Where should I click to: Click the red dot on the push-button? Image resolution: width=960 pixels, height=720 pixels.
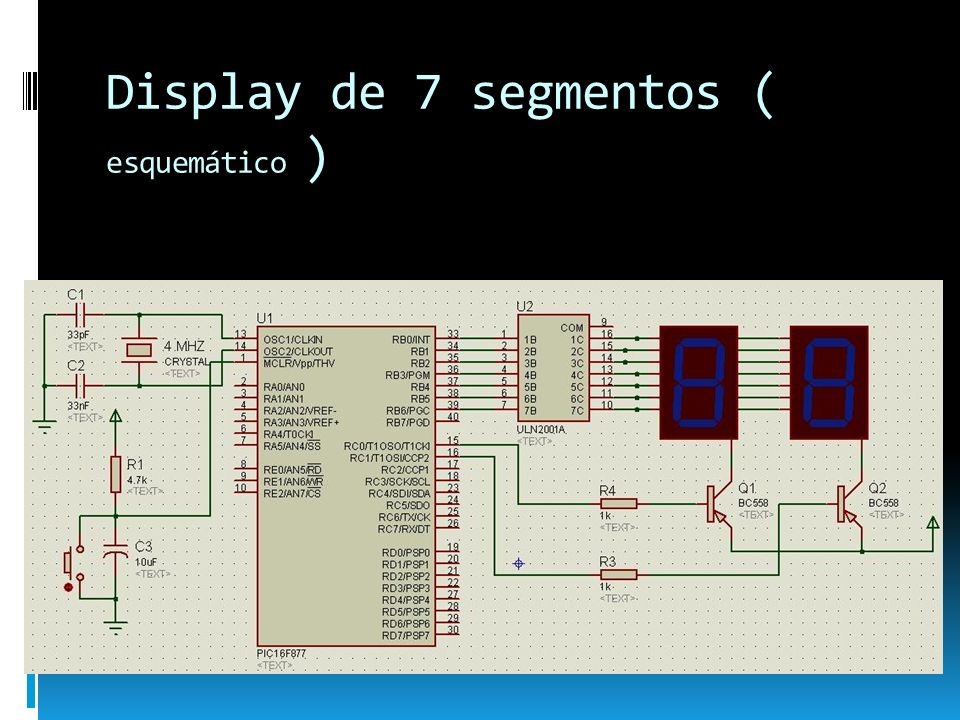click(x=69, y=587)
